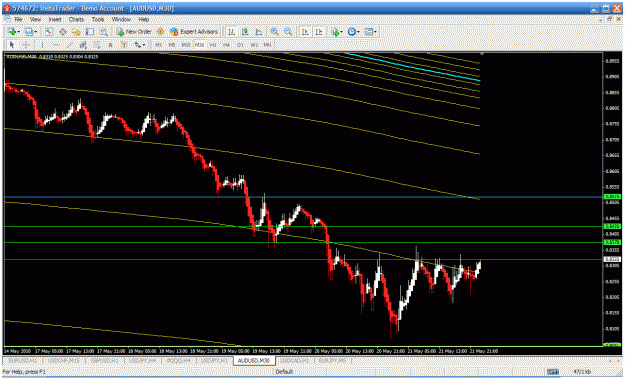Viewport: 625px width, 378px height.
Task: Switch to H1 timeframe
Action: (x=213, y=45)
